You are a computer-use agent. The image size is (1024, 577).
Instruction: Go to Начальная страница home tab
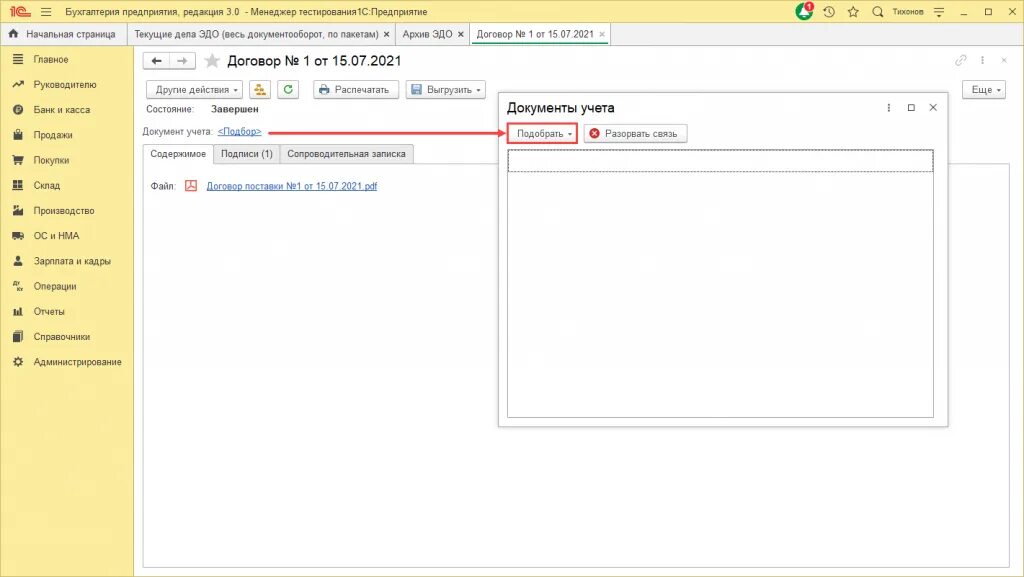point(62,34)
